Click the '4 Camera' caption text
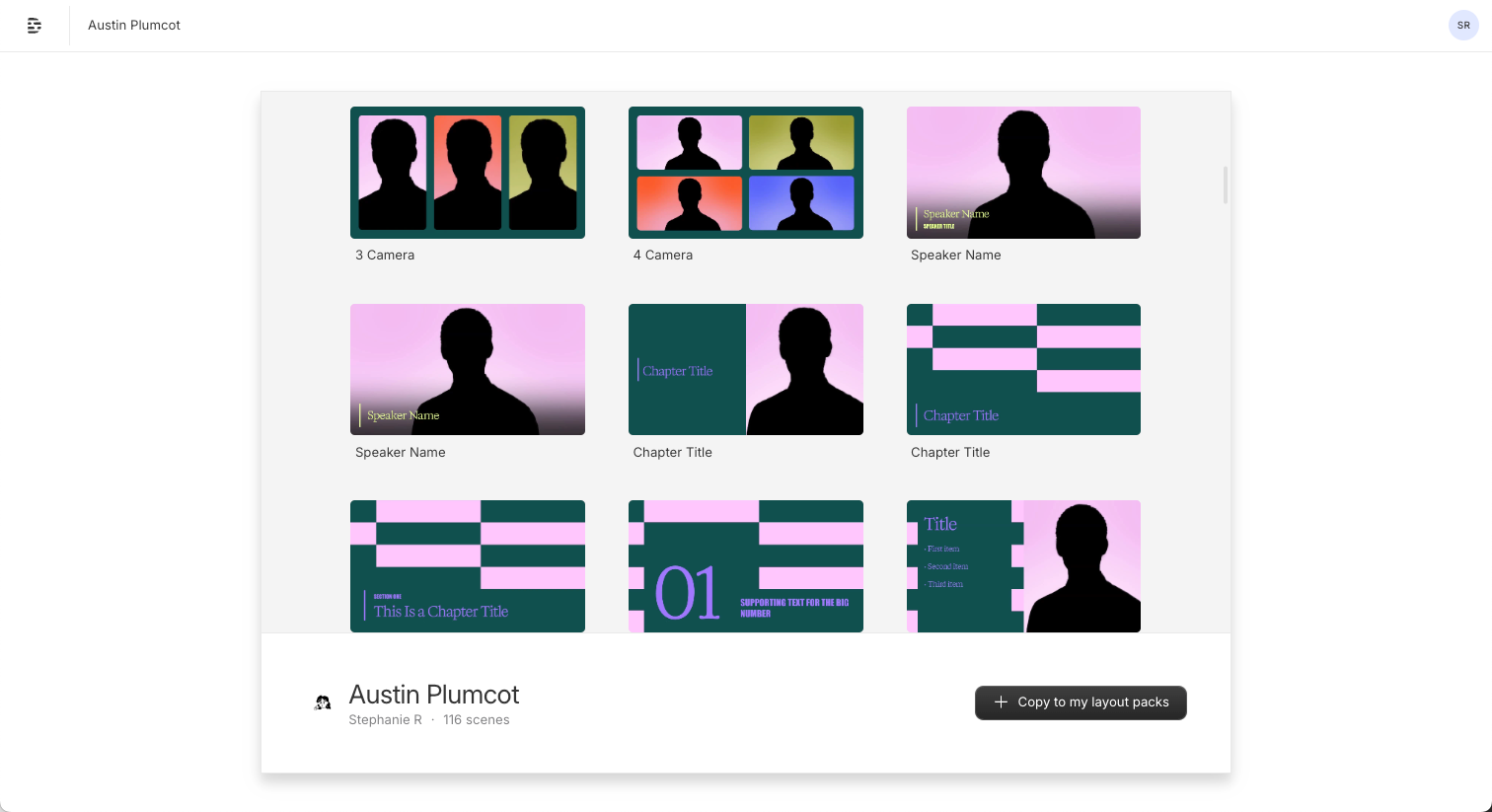The image size is (1492, 812). click(663, 255)
